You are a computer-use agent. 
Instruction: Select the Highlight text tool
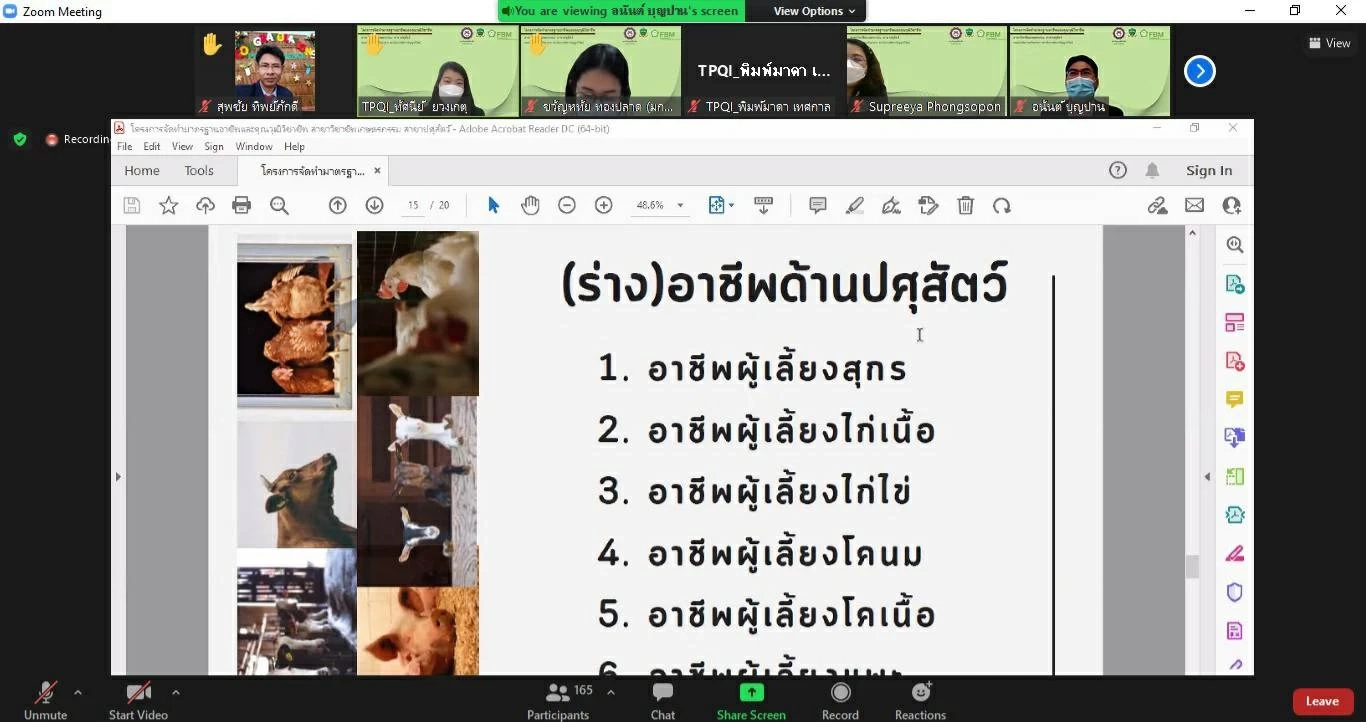[x=854, y=205]
